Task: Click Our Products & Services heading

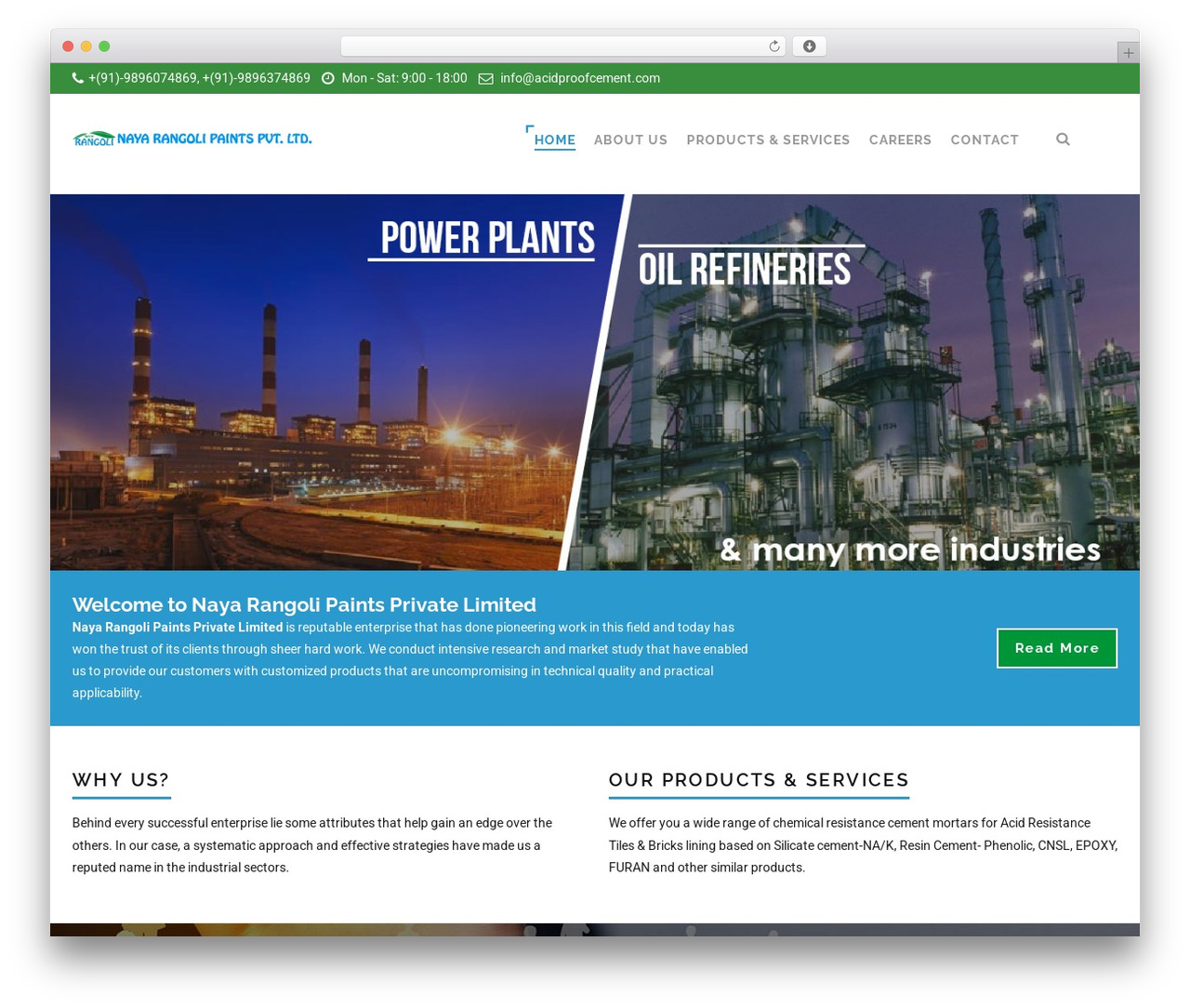Action: coord(759,780)
